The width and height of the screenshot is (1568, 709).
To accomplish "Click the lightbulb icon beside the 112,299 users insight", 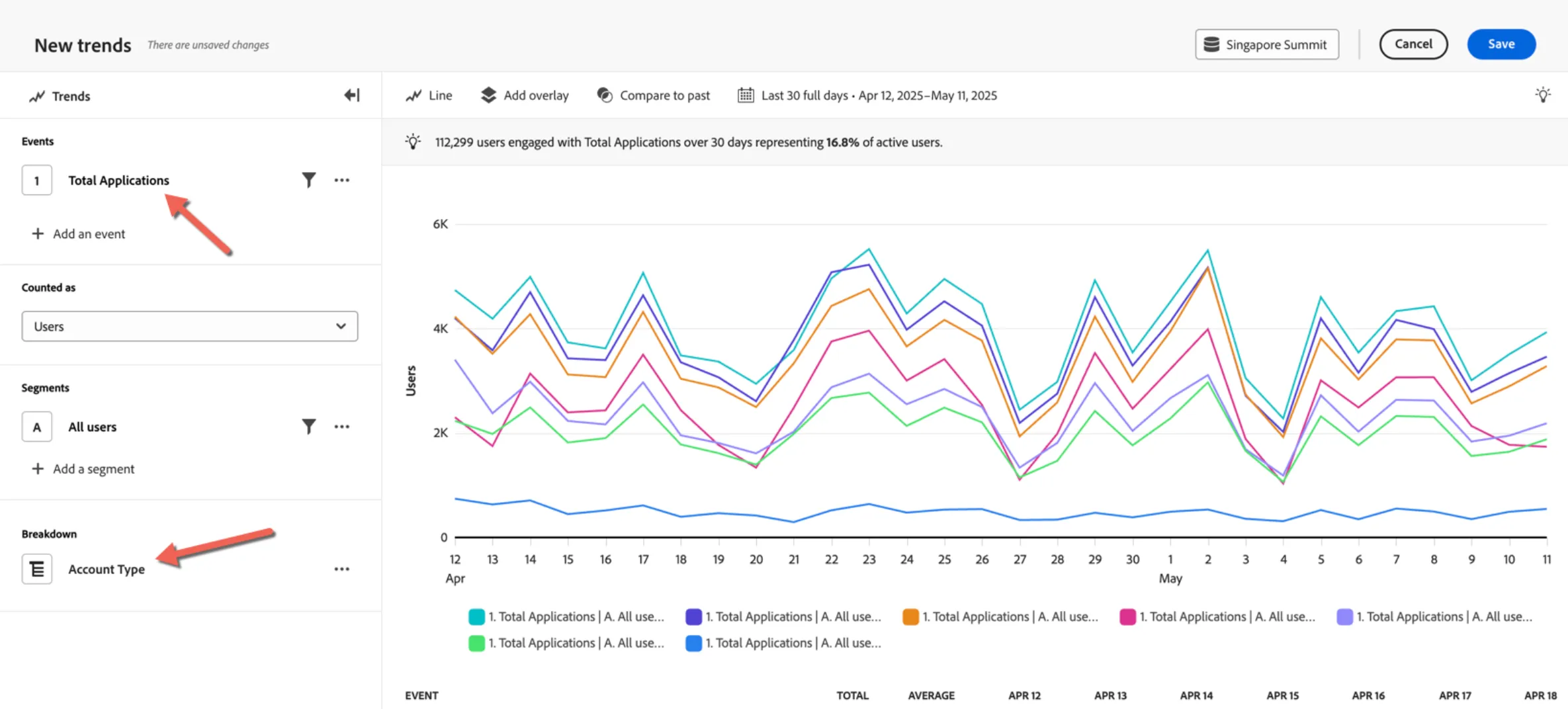I will click(413, 142).
